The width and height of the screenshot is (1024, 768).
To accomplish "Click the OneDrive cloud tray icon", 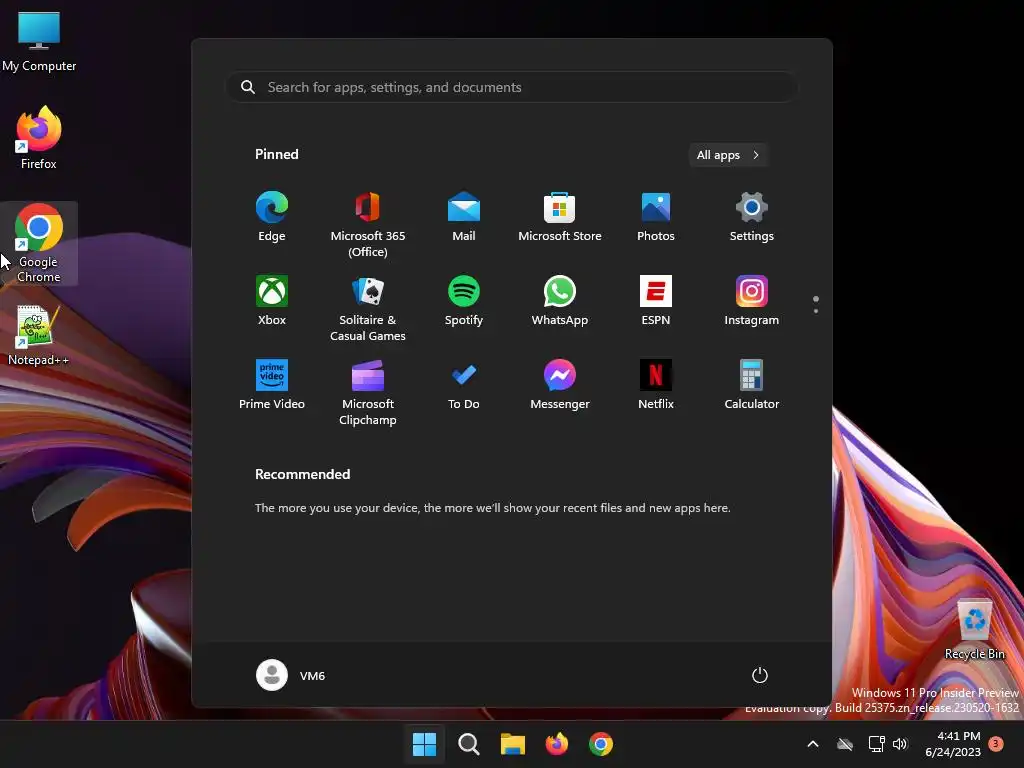I will tap(845, 744).
